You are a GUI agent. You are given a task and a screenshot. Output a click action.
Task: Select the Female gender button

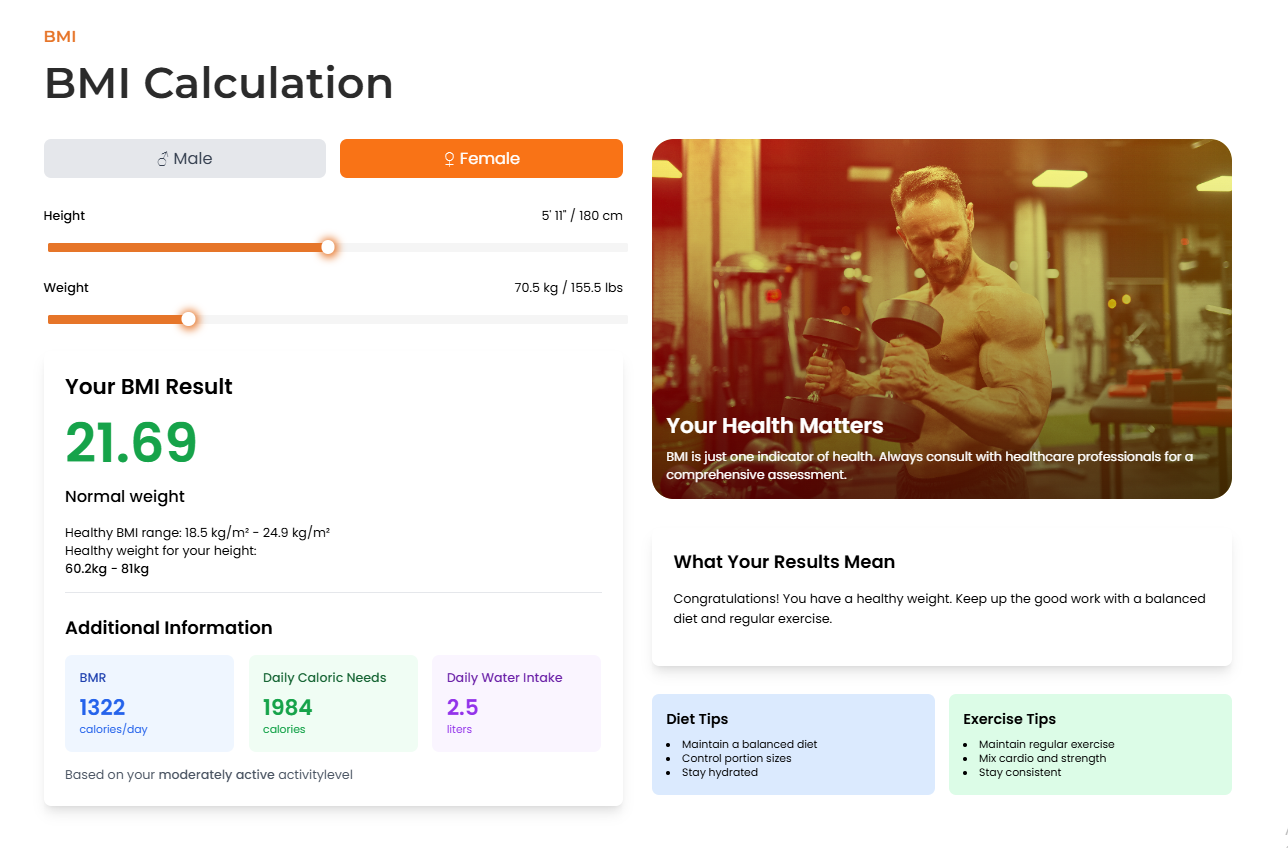point(481,159)
